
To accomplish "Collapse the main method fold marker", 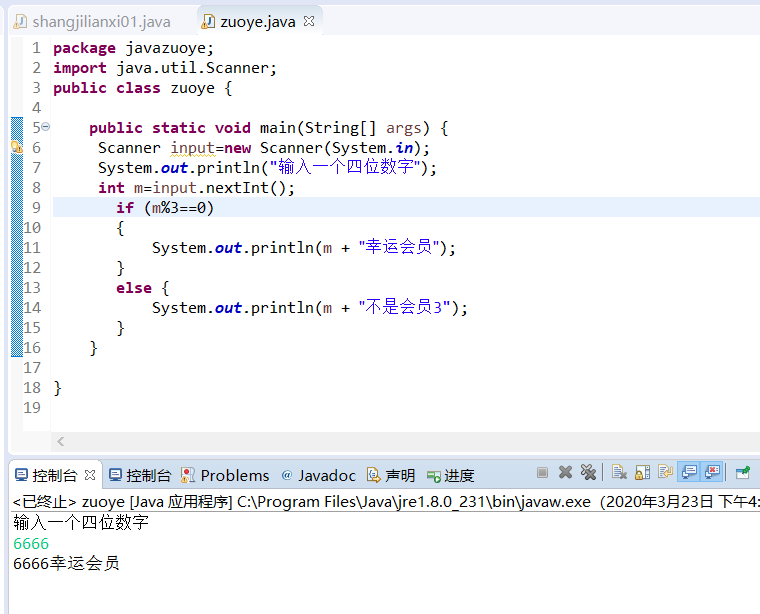I will coord(46,127).
